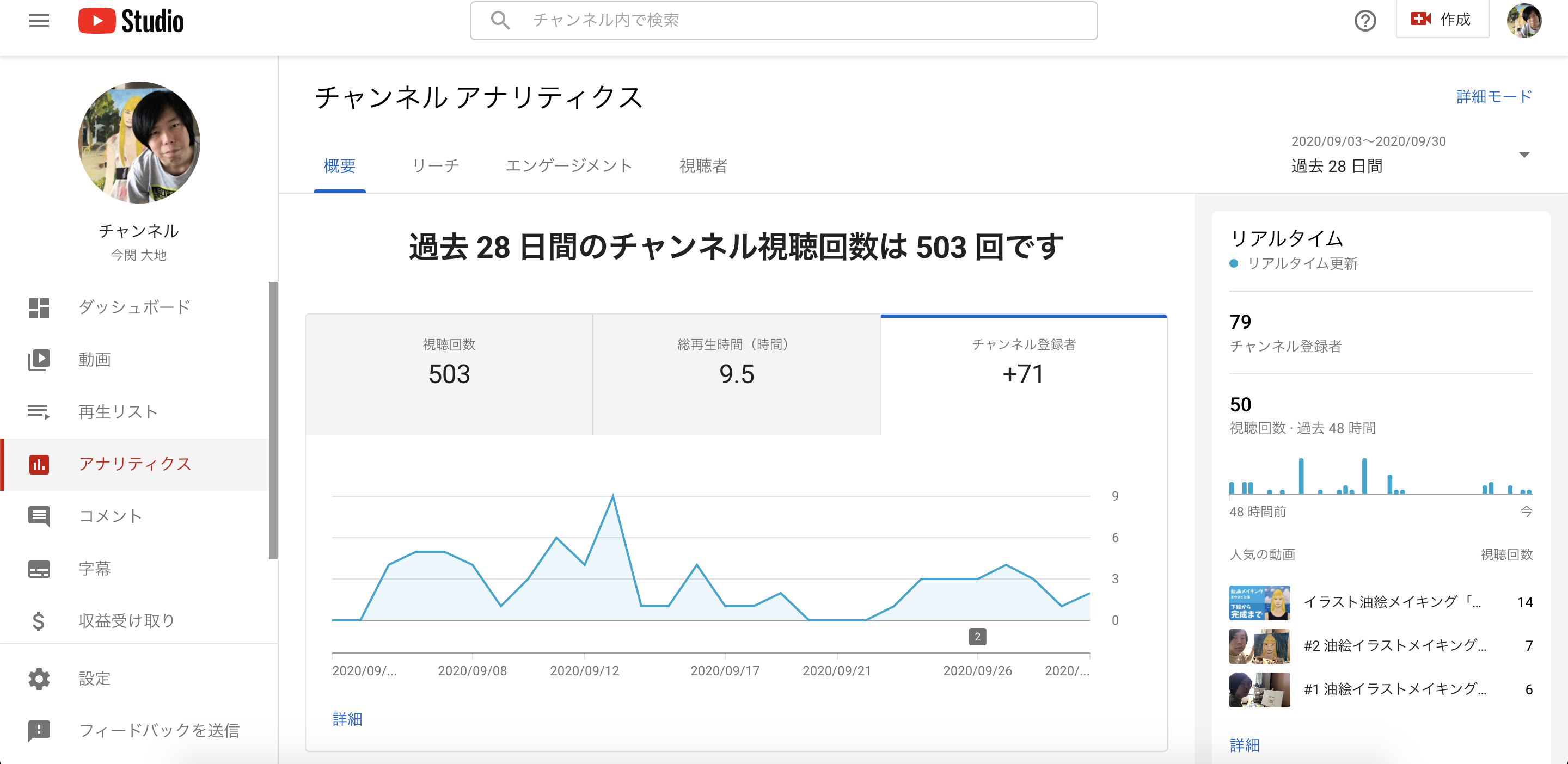
Task: Click the 2020/09/12 axis date label
Action: tap(584, 670)
